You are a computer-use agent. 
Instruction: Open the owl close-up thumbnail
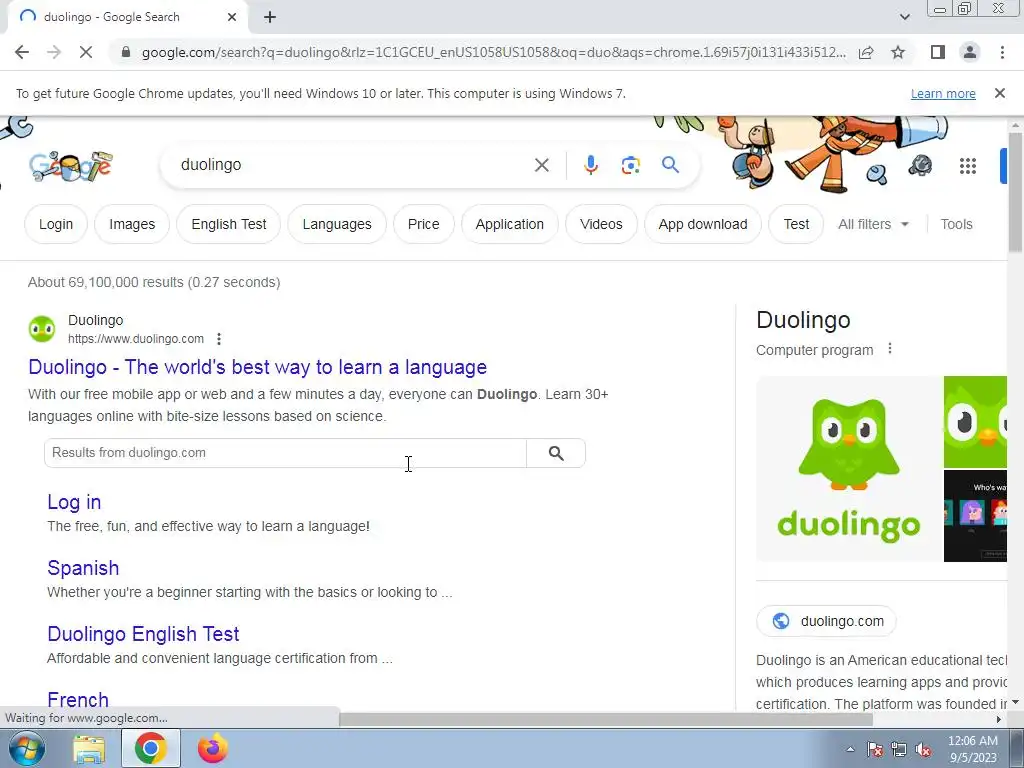[x=976, y=422]
